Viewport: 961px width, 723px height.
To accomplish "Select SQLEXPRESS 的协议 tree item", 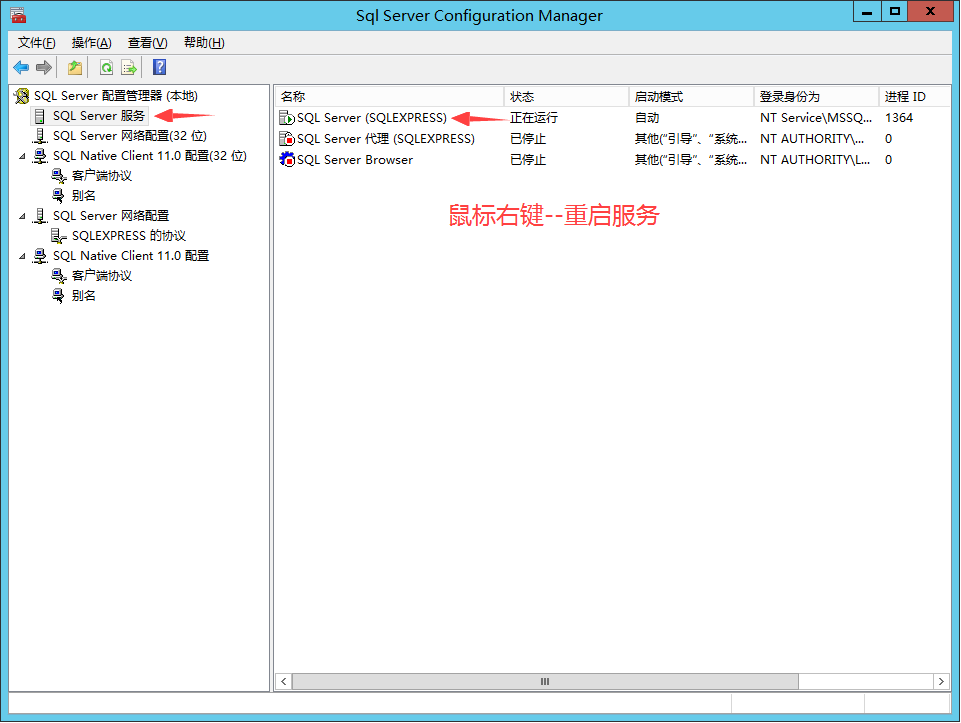I will click(129, 236).
